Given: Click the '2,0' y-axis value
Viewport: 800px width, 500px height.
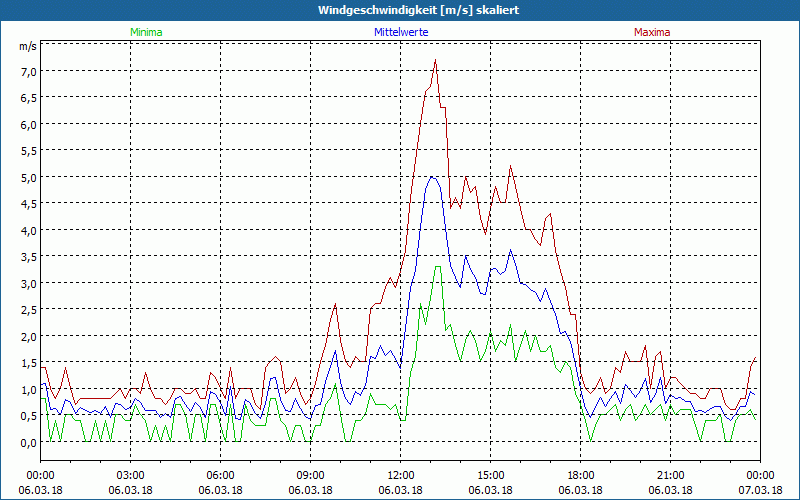Looking at the screenshot, I should [x=29, y=337].
